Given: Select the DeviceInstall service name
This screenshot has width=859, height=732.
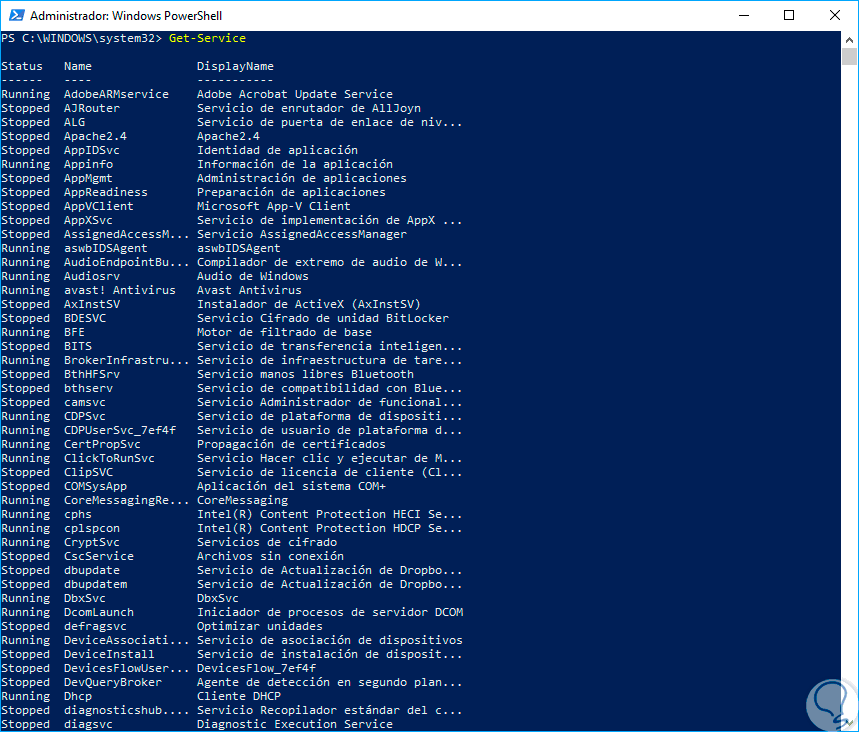Looking at the screenshot, I should coord(109,655).
